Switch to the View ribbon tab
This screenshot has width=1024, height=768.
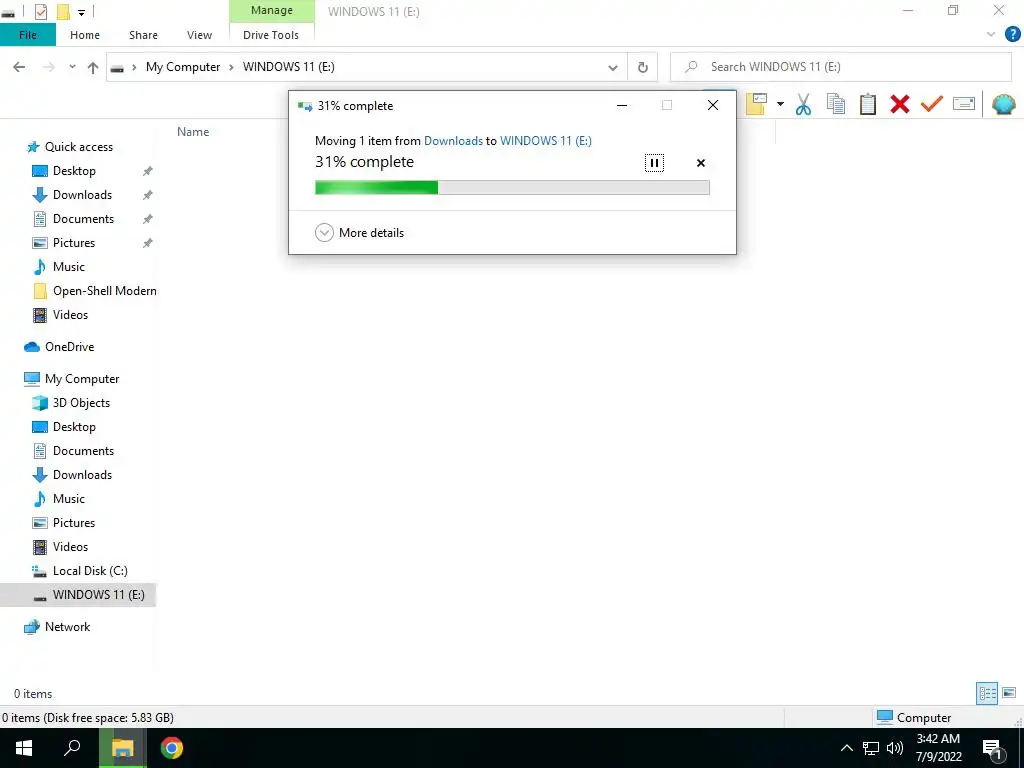pos(199,35)
